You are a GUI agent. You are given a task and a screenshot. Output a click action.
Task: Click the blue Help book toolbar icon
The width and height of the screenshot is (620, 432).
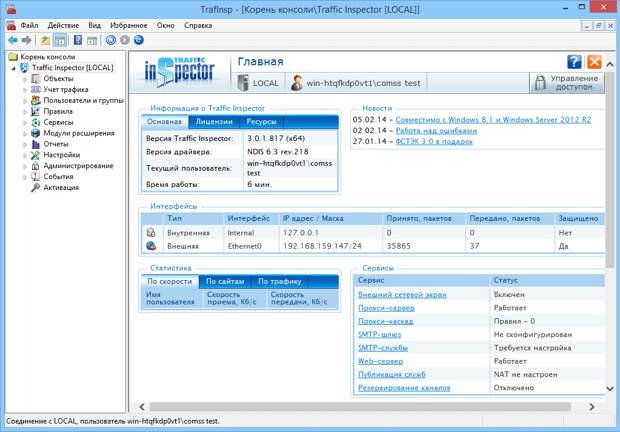pos(78,40)
